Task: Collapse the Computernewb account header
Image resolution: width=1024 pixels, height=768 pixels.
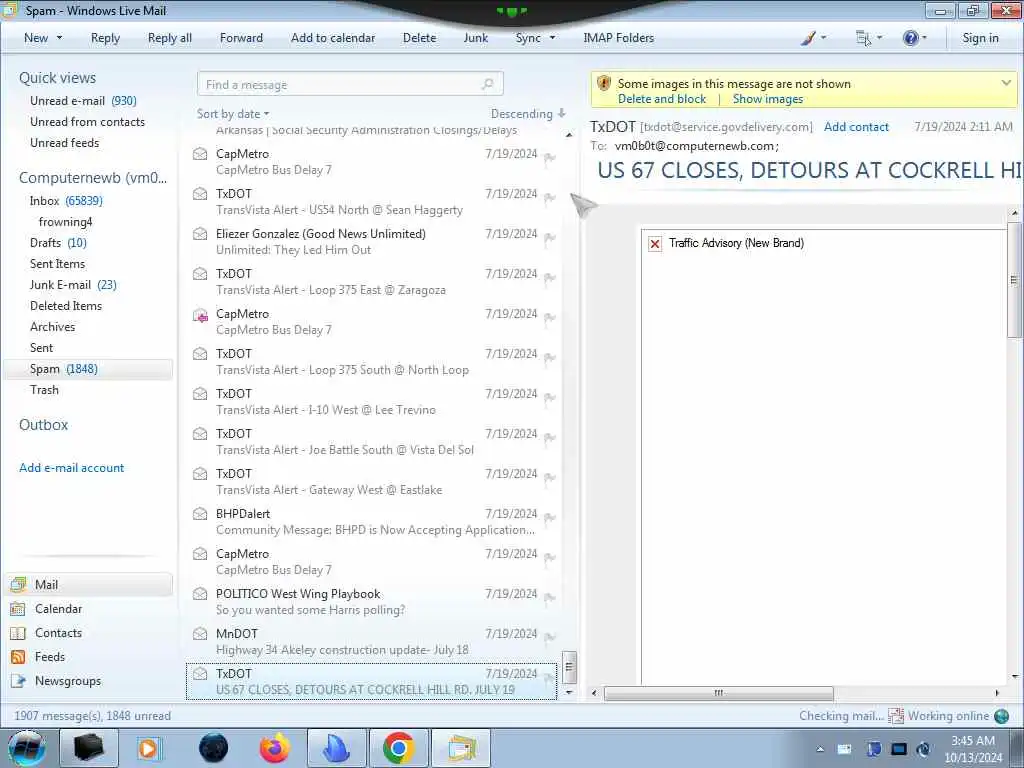Action: (93, 178)
